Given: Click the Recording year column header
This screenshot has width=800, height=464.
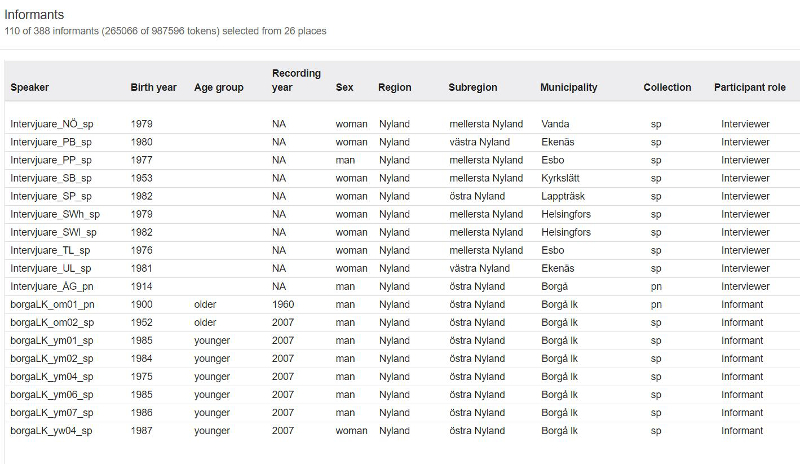Looking at the screenshot, I should [296, 81].
